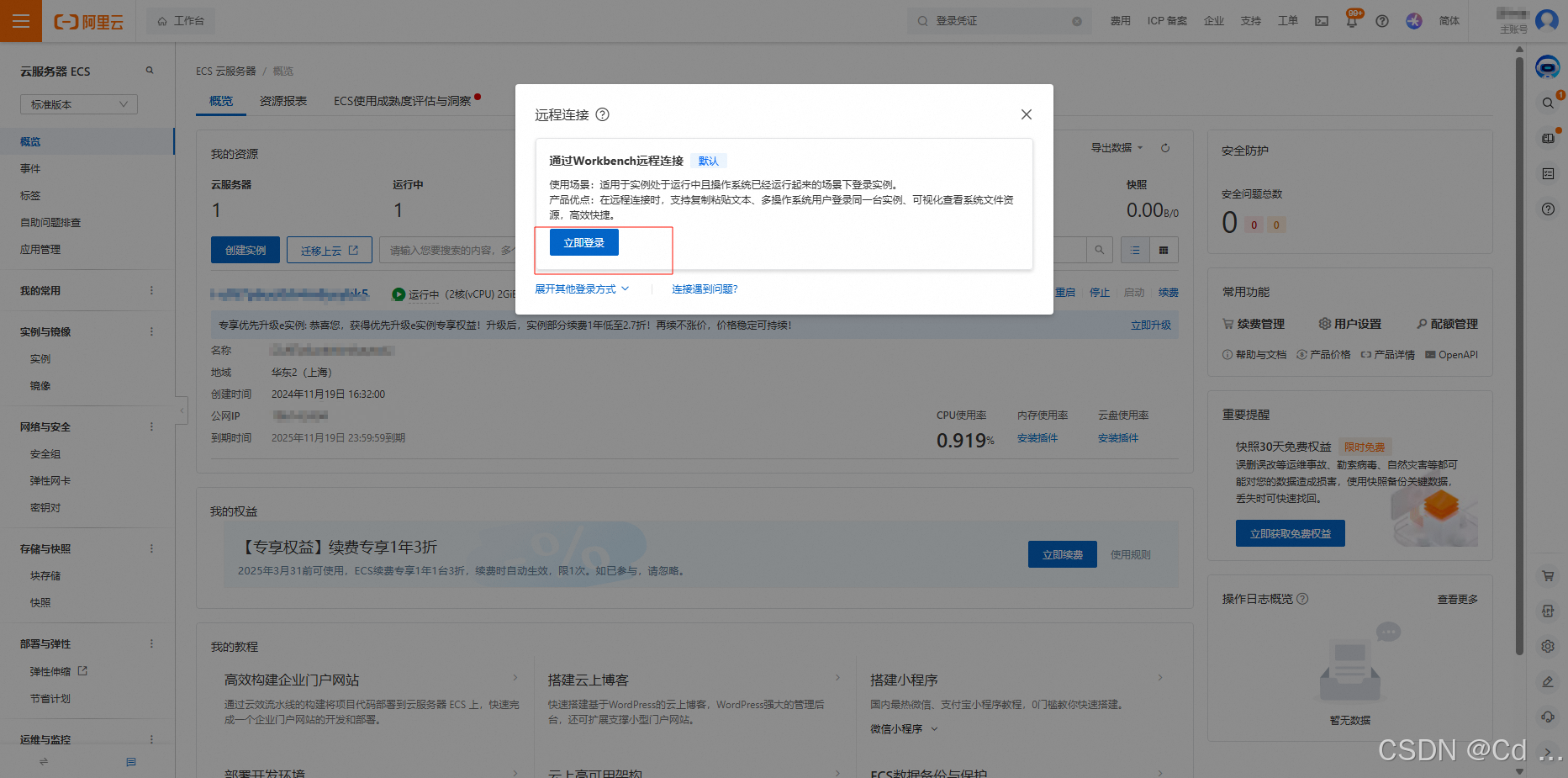Switch to list view
1568x778 pixels.
1135,250
